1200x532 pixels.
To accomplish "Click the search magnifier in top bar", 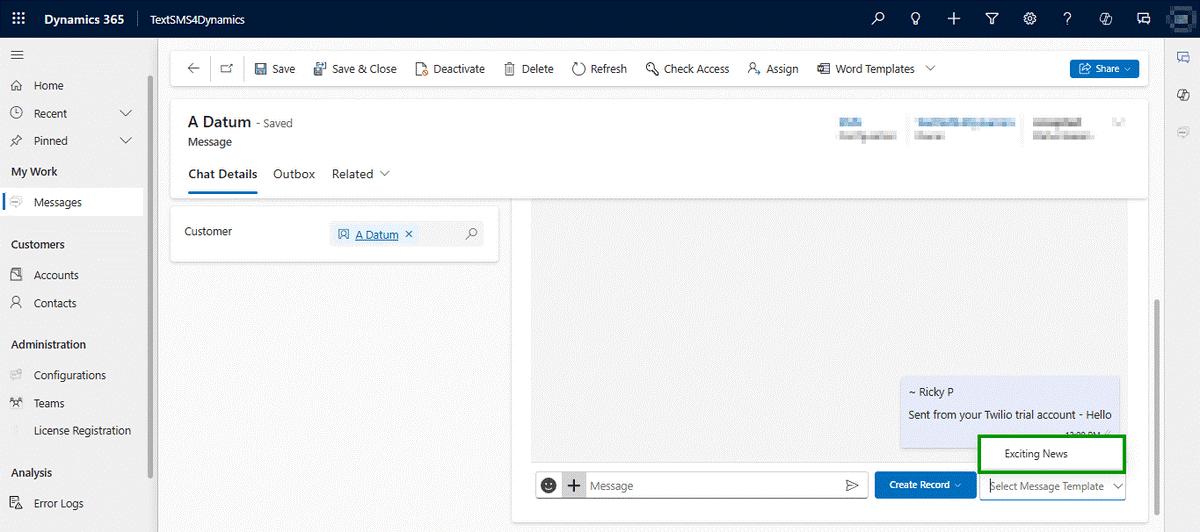I will [878, 19].
